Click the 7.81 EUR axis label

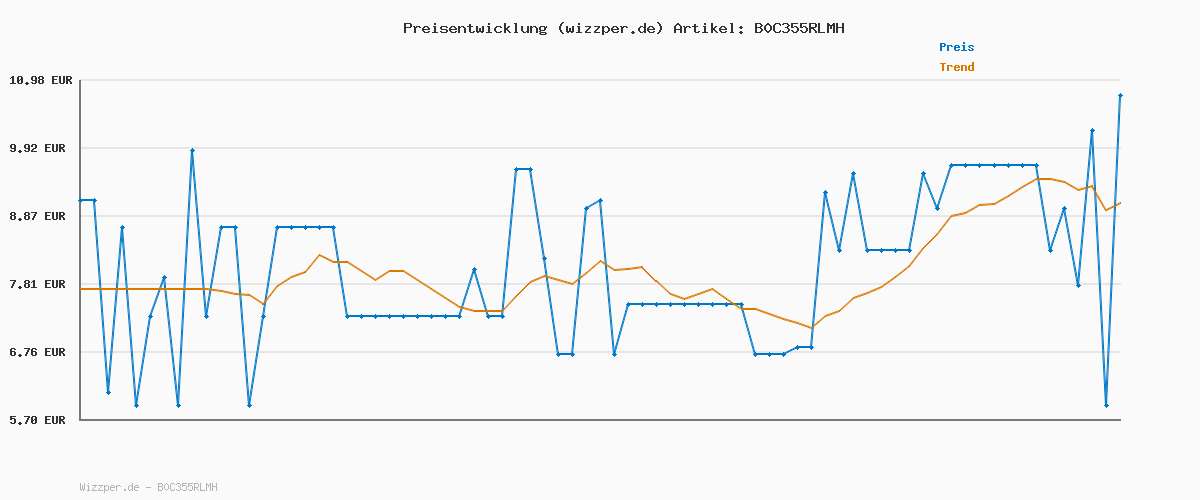coord(40,284)
